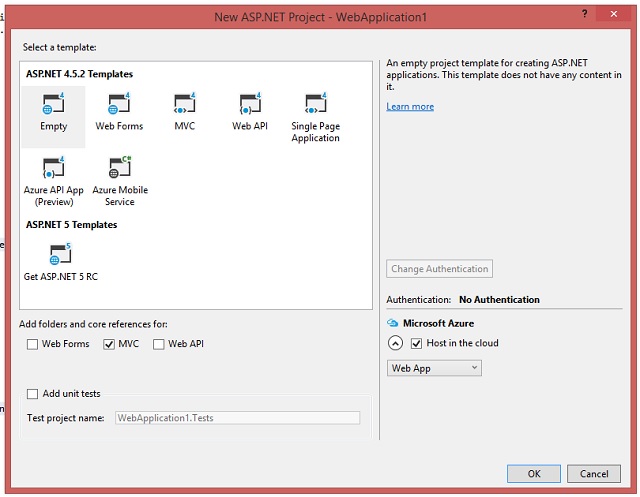
Task: Select Azure API App (Preview) template icon
Action: point(53,167)
